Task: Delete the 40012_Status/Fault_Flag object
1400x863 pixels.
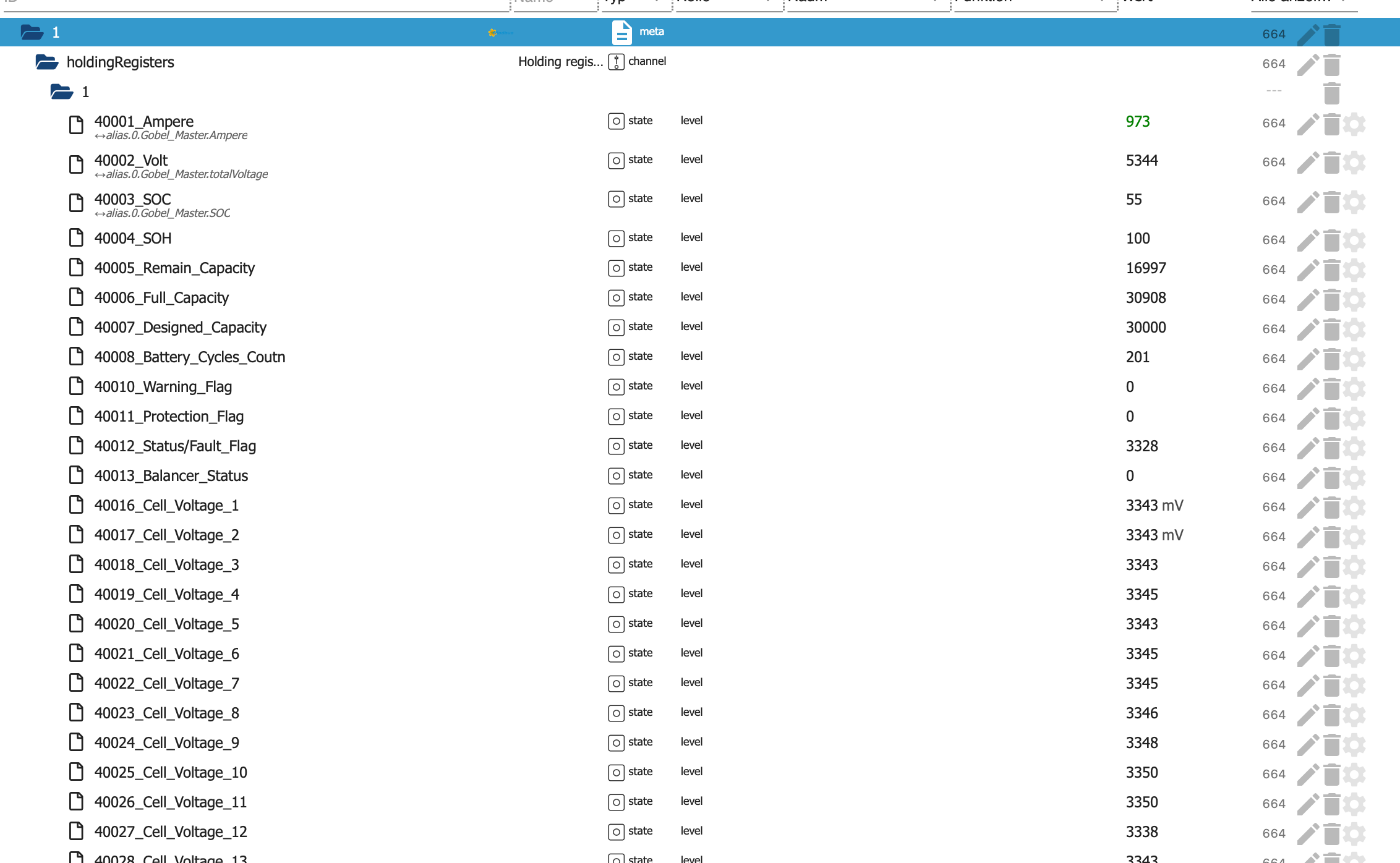Action: pos(1331,448)
